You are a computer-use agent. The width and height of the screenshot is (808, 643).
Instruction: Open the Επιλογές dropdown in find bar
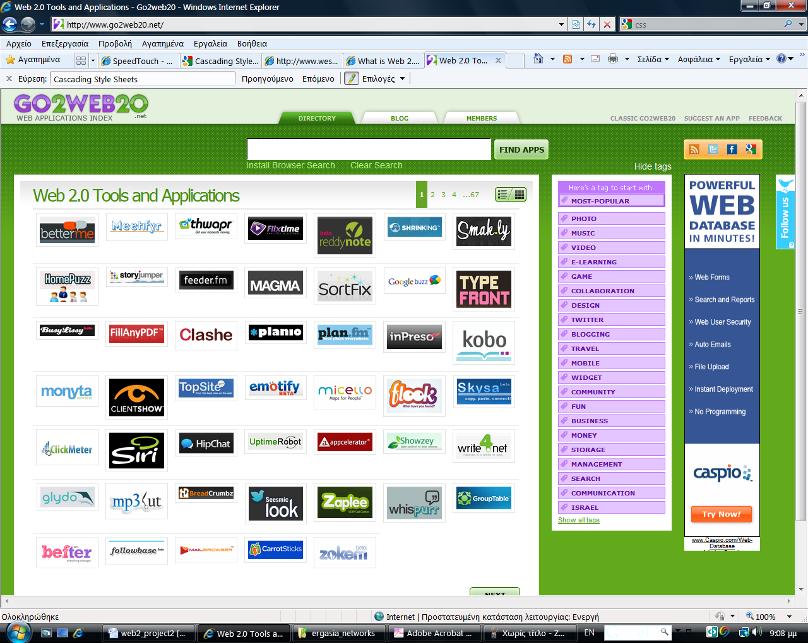(383, 79)
